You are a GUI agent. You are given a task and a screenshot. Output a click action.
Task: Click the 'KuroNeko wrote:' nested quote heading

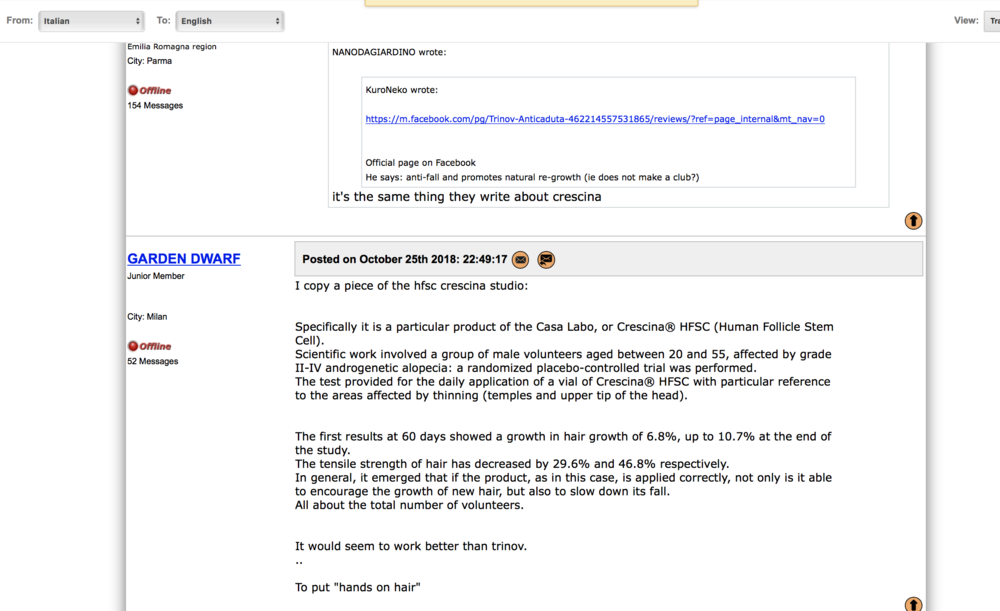[x=402, y=90]
